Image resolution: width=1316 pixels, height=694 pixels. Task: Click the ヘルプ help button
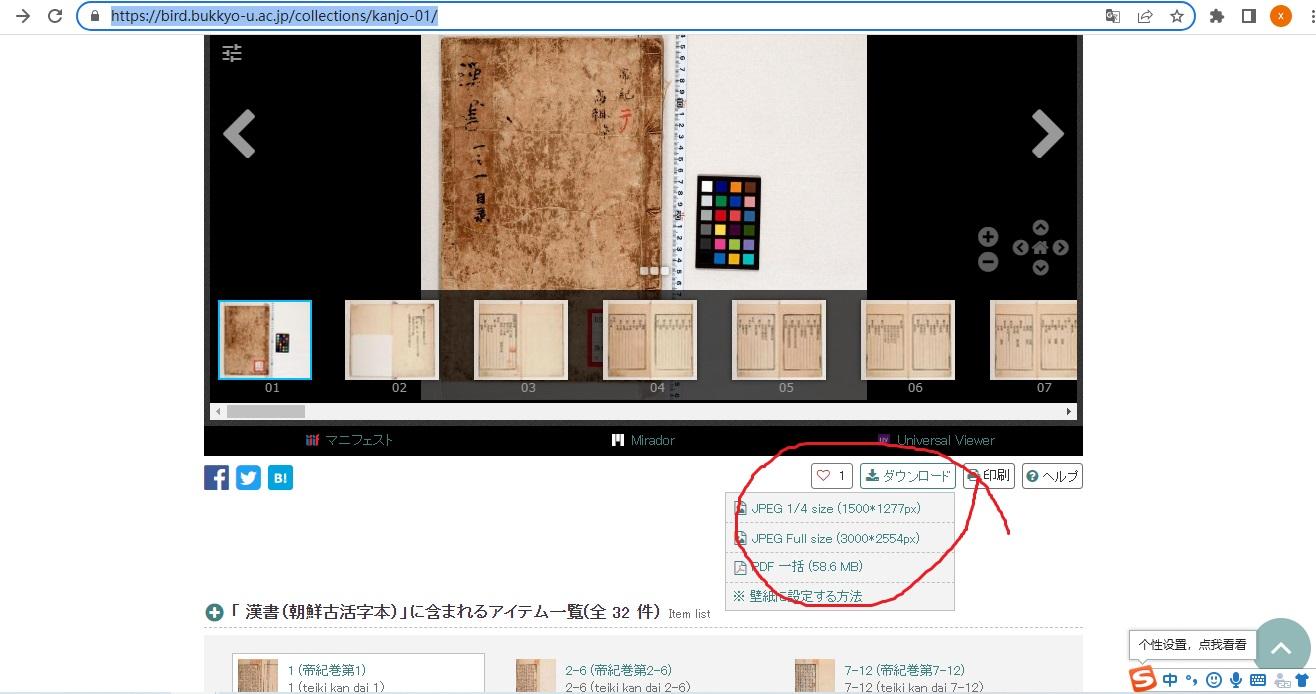[1052, 476]
